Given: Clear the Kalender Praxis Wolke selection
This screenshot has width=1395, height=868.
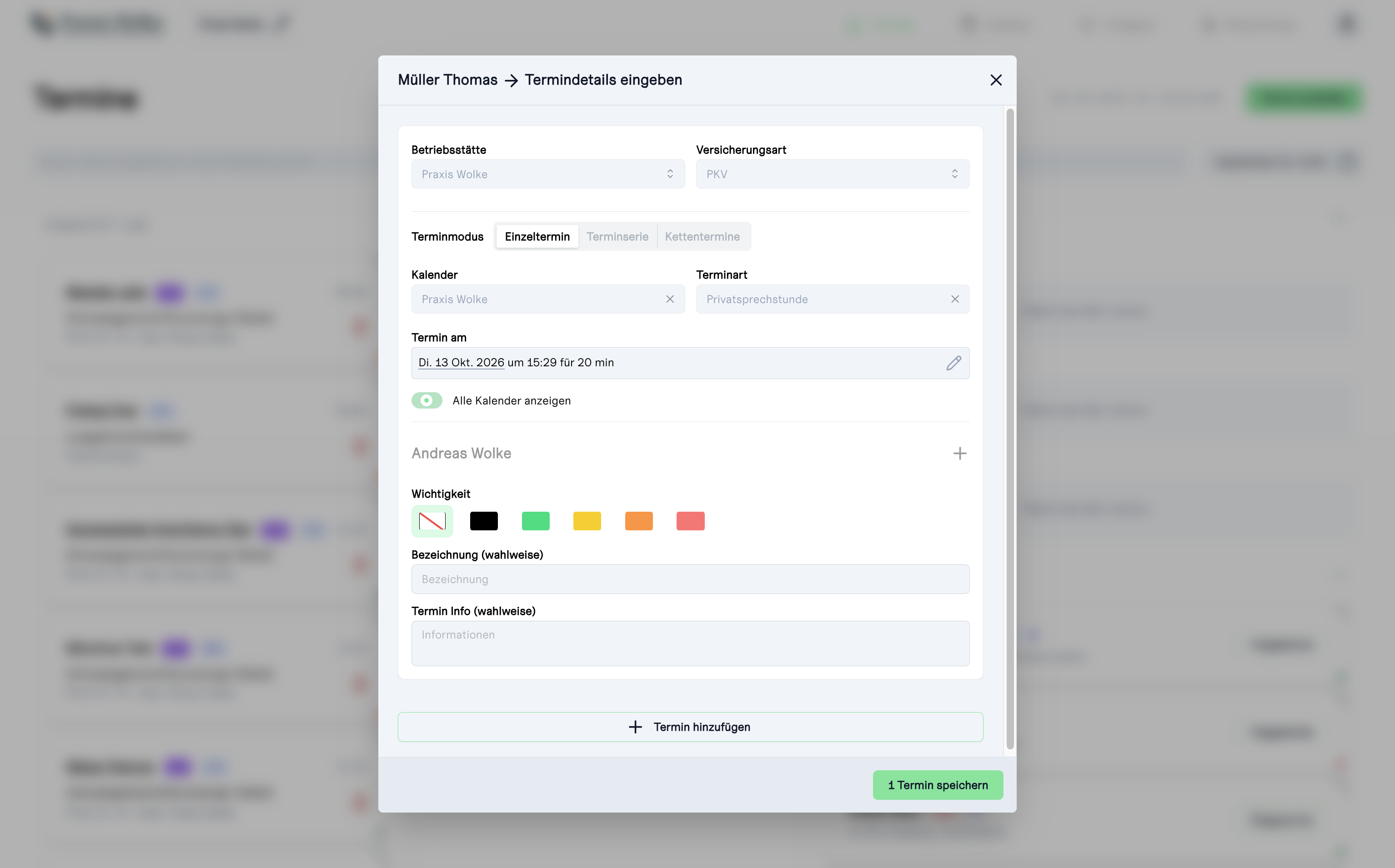Looking at the screenshot, I should (670, 299).
